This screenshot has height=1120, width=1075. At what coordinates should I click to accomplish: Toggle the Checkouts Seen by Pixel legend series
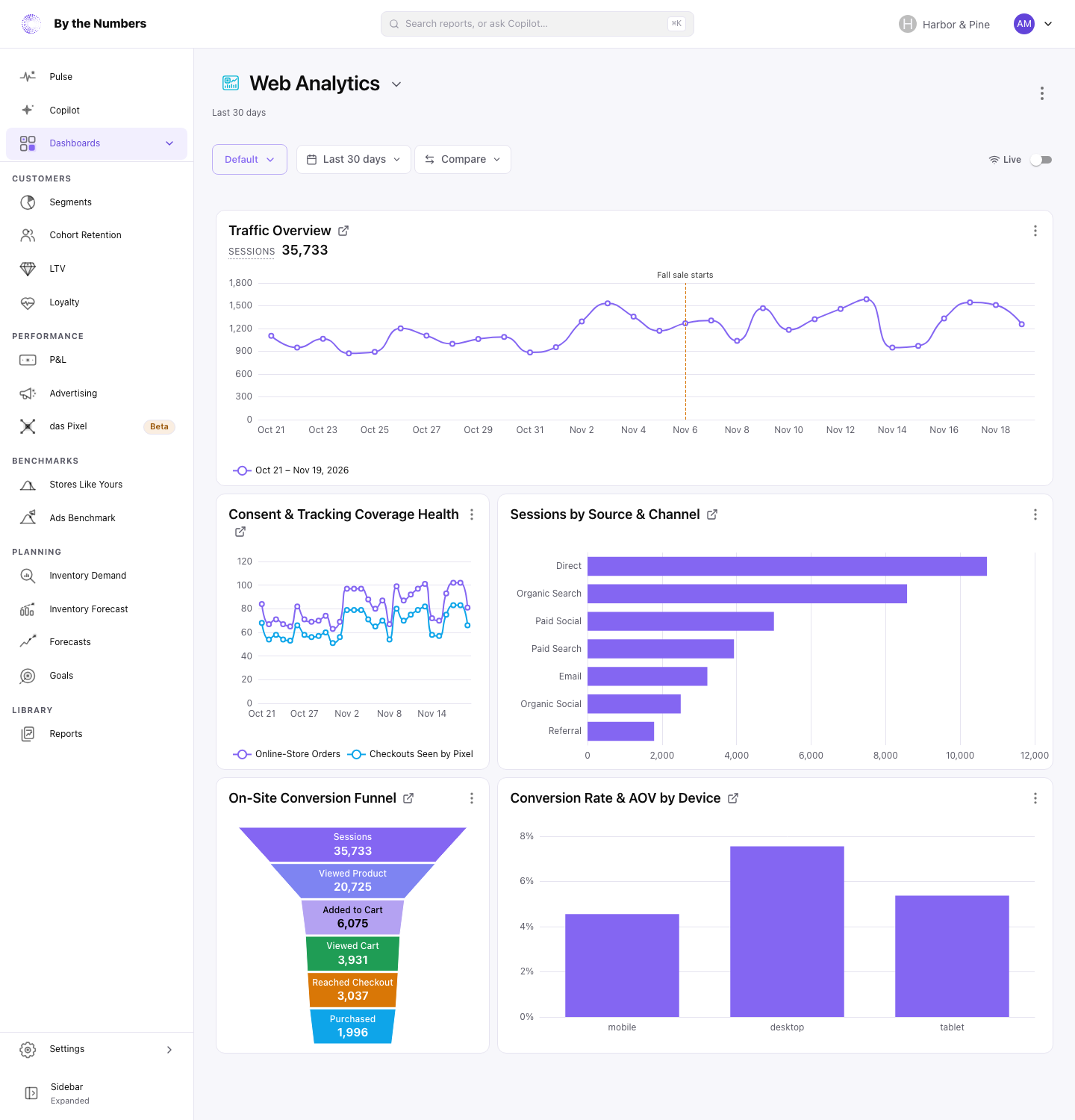[411, 754]
